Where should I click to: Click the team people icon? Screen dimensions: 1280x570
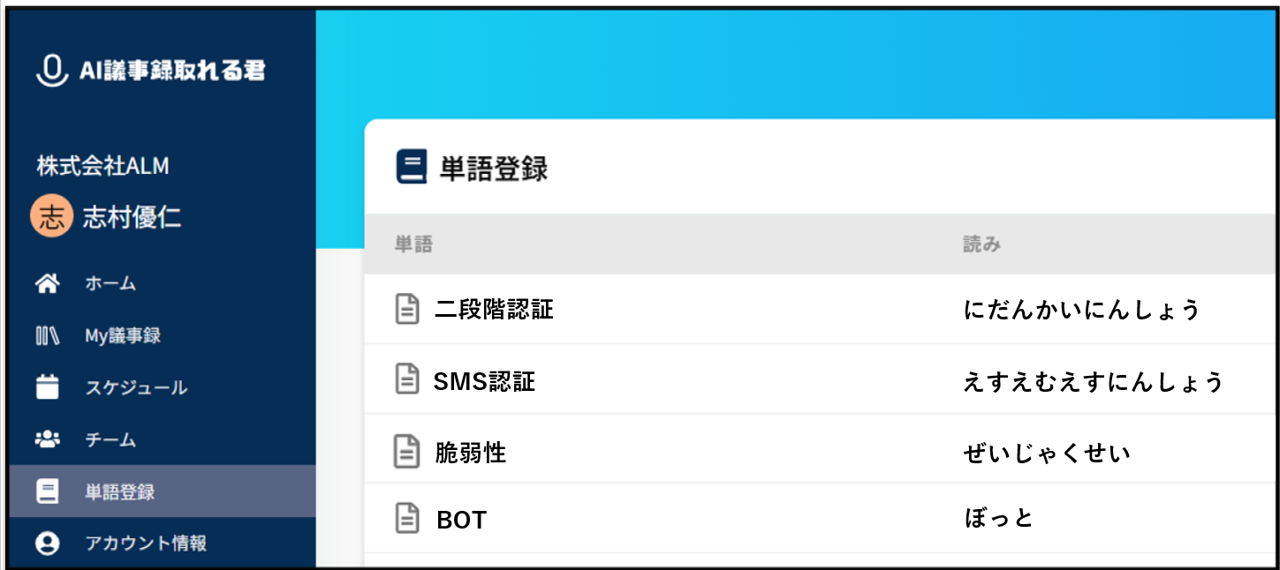[47, 440]
